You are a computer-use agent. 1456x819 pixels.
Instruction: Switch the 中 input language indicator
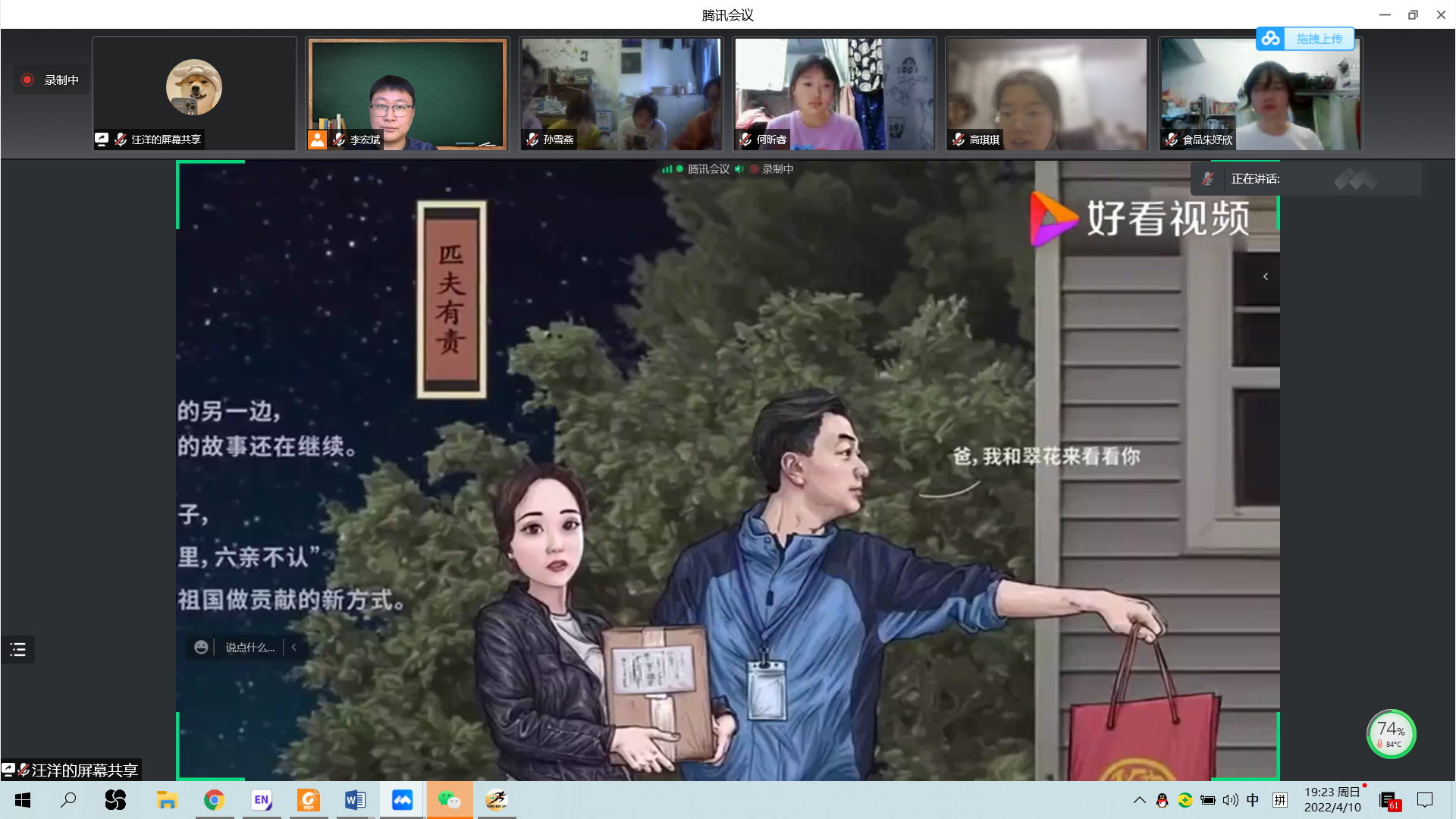[x=1253, y=800]
